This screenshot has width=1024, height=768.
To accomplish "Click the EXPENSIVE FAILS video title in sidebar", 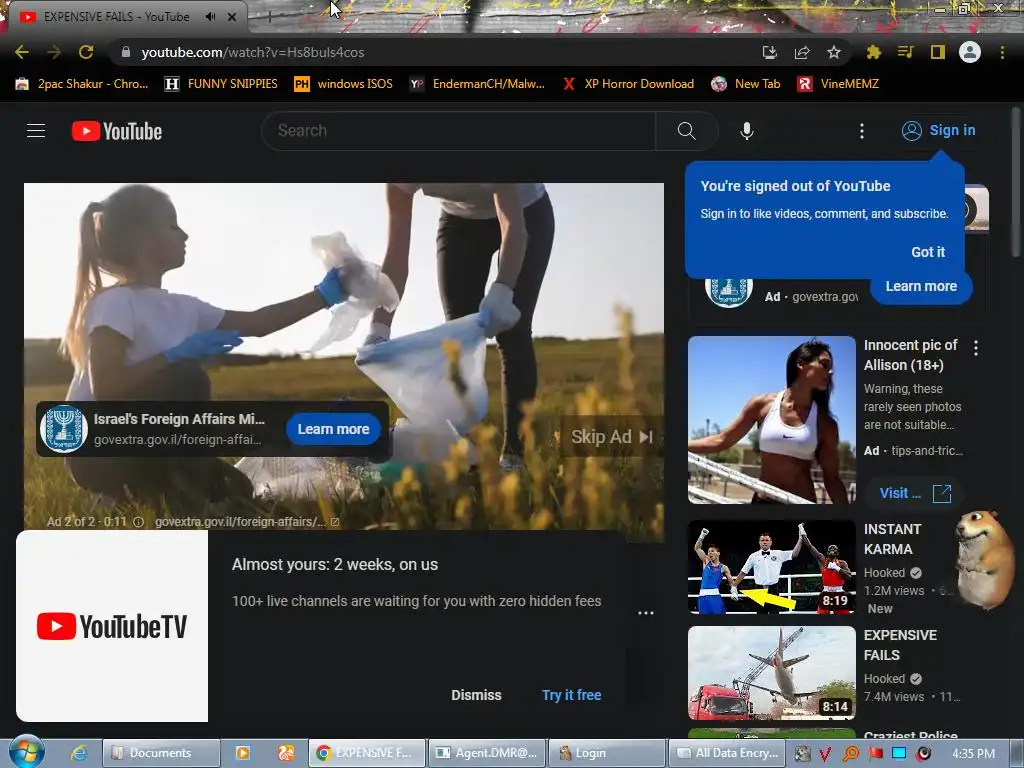I will coord(900,645).
